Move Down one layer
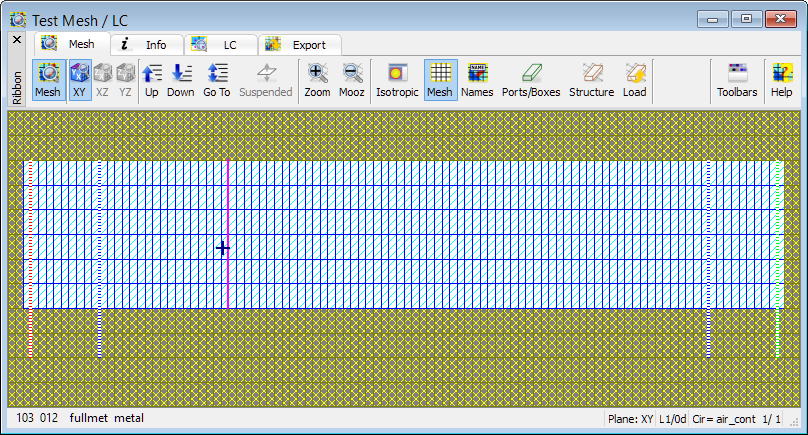808x435 pixels. [180, 80]
